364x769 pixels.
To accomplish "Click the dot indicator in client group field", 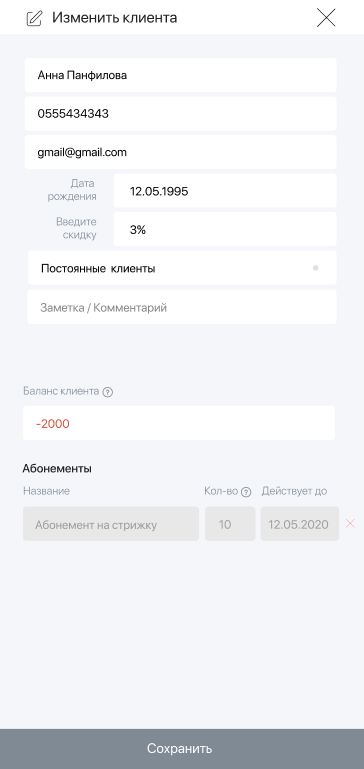I will pos(316,268).
